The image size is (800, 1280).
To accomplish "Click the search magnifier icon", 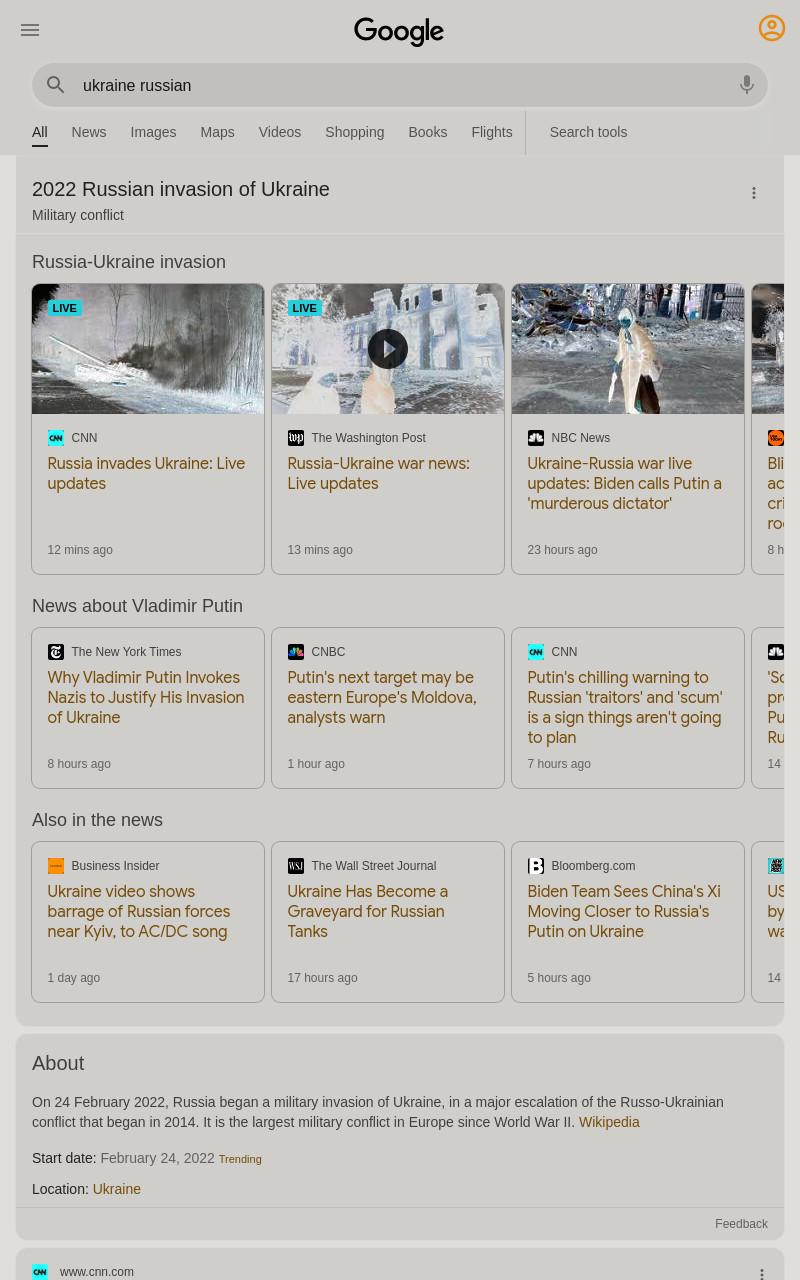I will coord(56,86).
